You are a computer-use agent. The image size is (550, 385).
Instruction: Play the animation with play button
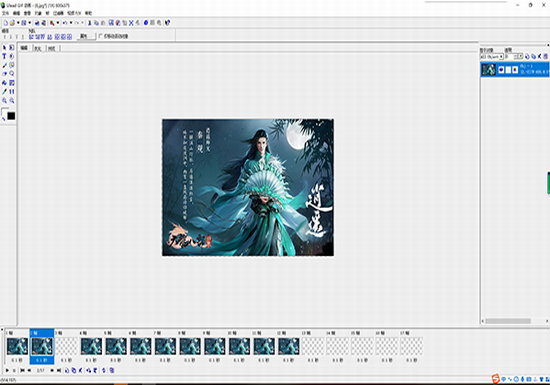click(x=7, y=370)
